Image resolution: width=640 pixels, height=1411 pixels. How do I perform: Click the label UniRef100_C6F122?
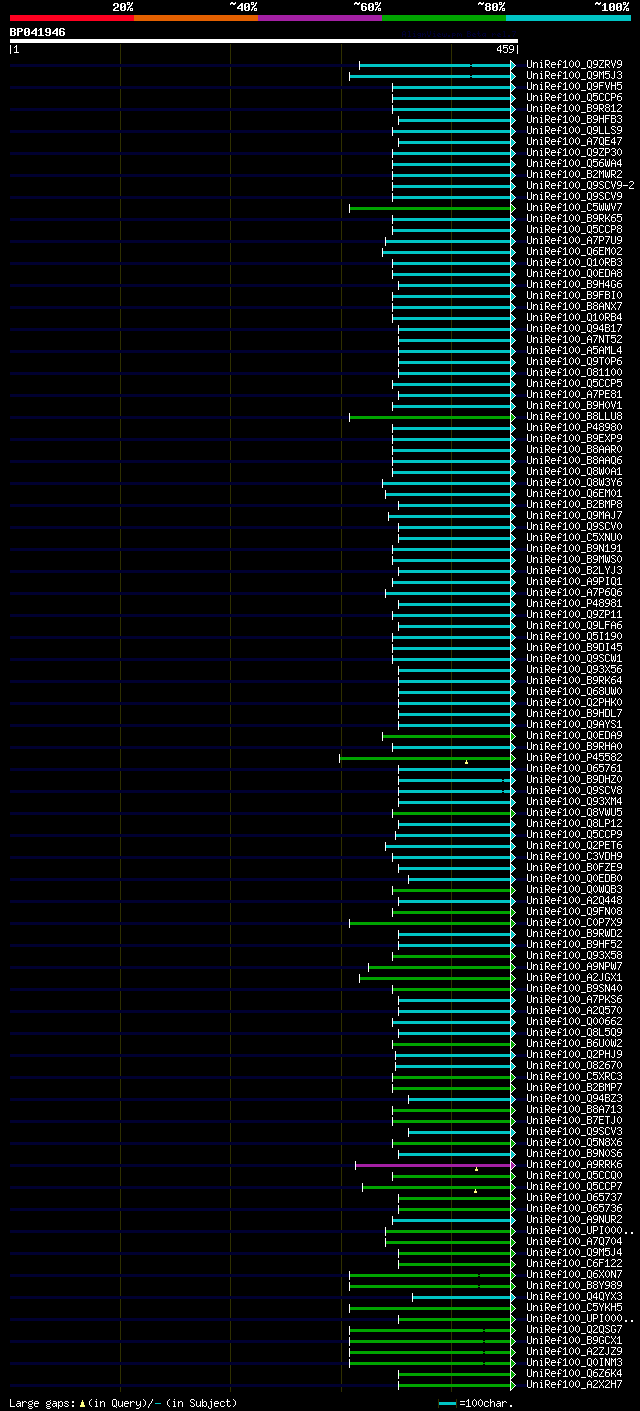(574, 1263)
